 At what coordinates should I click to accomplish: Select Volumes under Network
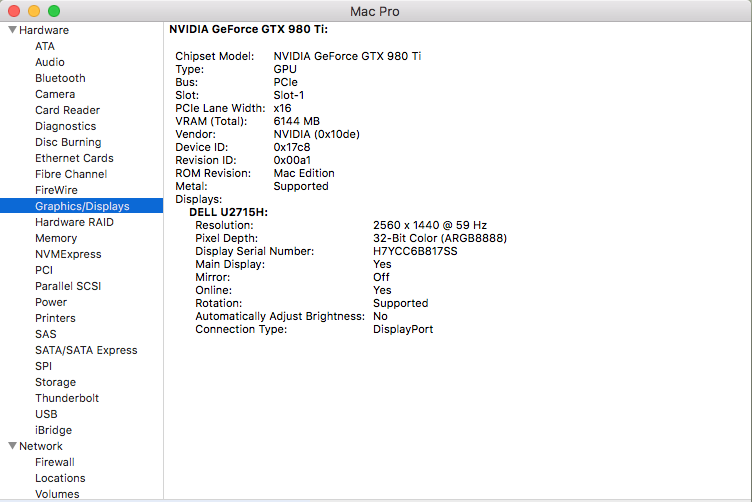57,494
